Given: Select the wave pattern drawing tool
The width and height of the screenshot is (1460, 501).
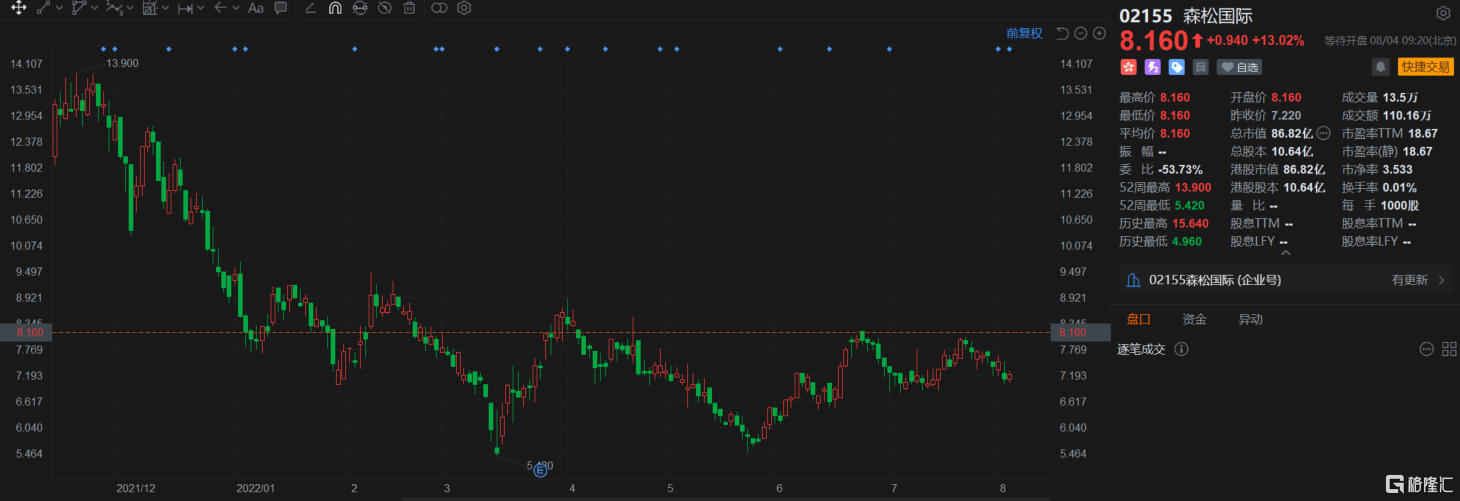Looking at the screenshot, I should 114,8.
